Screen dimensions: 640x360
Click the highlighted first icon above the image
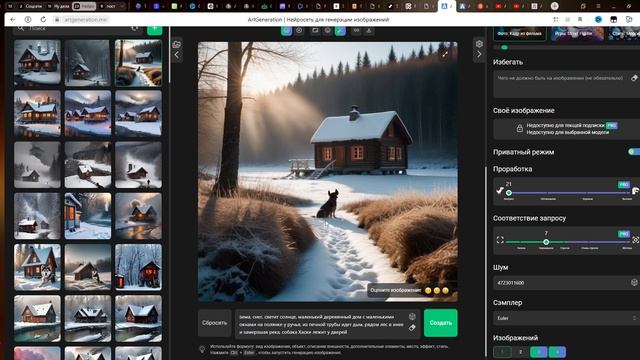[x=287, y=31]
